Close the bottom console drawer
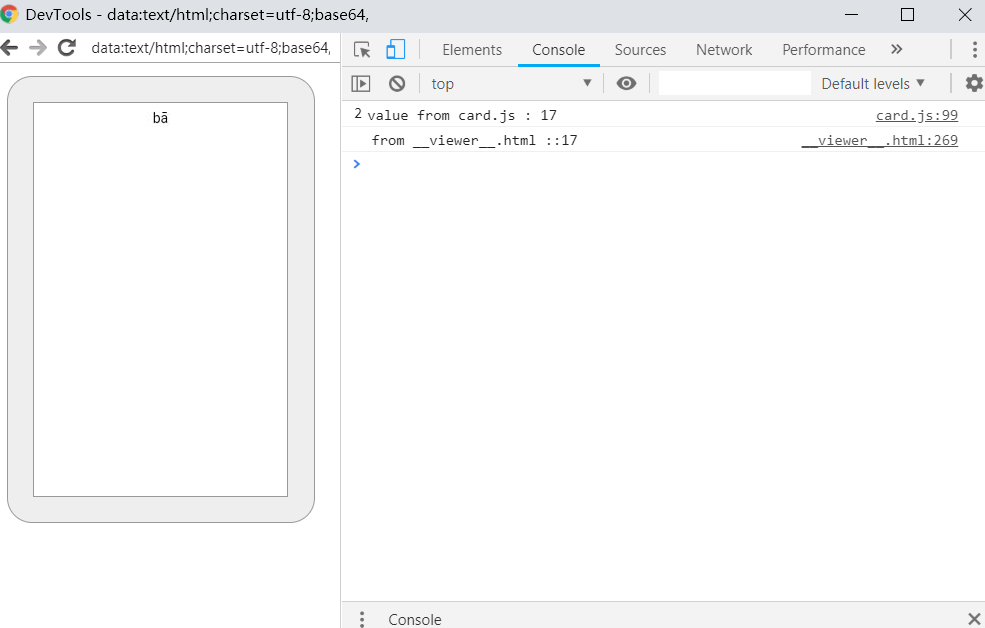Viewport: 985px width, 628px height. click(974, 619)
